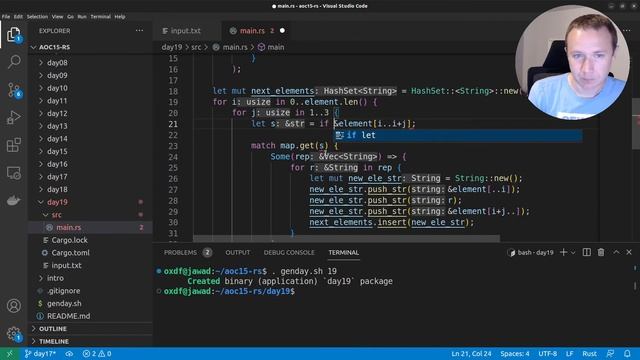Click UTF-8 encoding status item
Image resolution: width=640 pixels, height=360 pixels.
pyautogui.click(x=547, y=353)
